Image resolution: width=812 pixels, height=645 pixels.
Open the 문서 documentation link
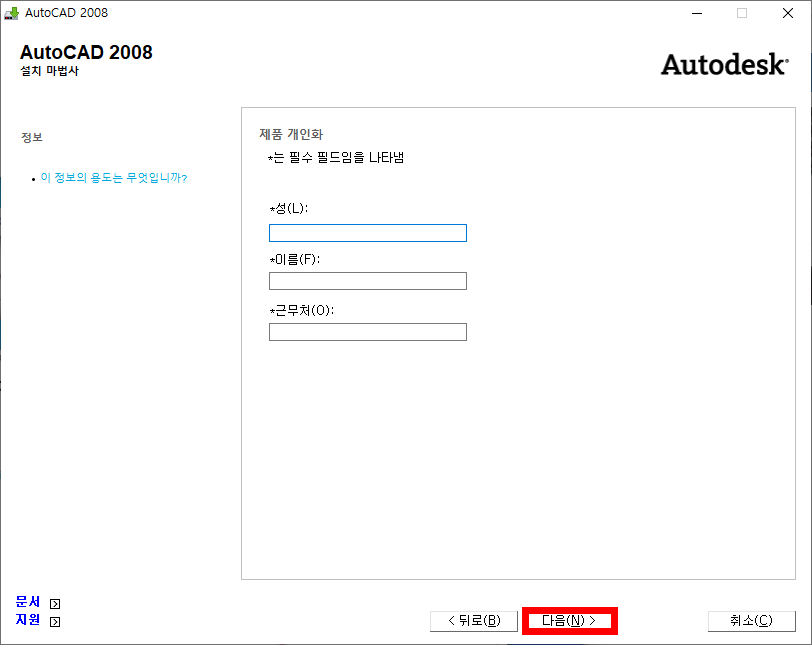coord(27,602)
